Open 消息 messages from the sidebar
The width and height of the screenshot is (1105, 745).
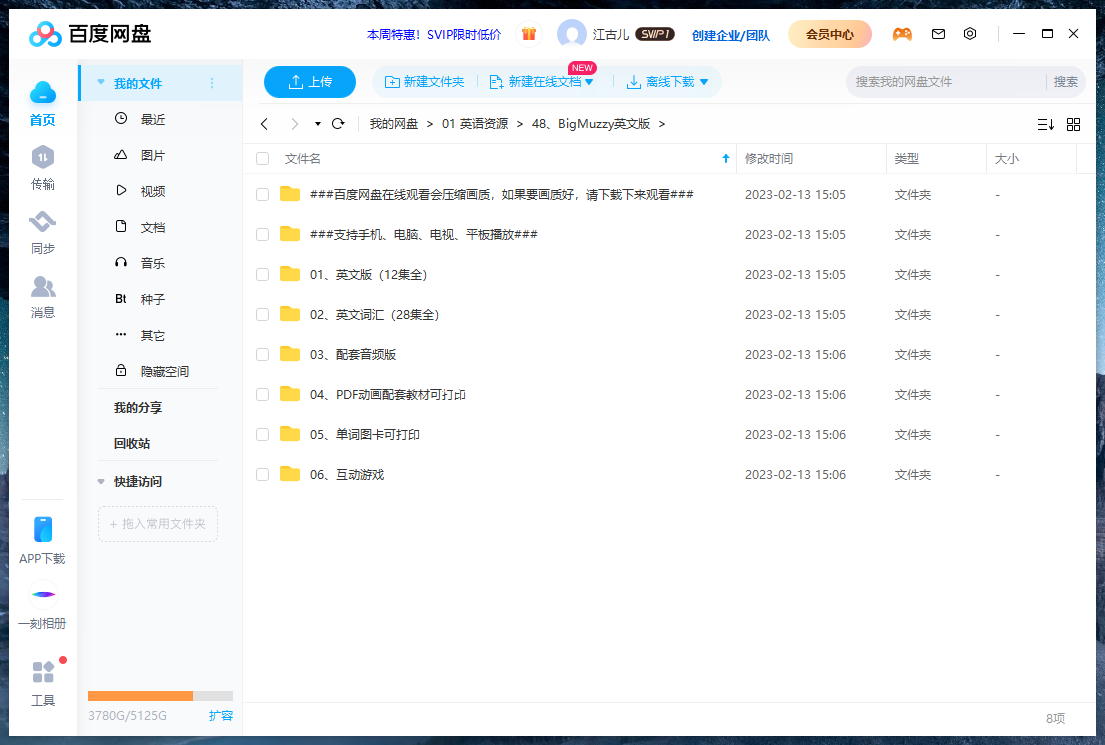click(42, 296)
